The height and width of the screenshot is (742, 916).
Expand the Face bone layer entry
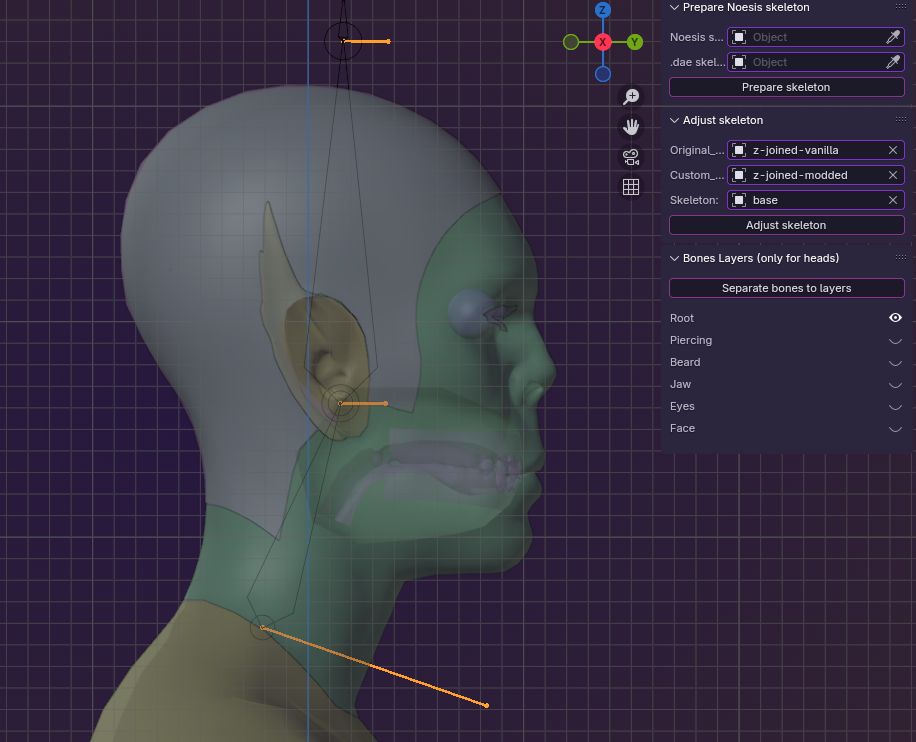[895, 428]
